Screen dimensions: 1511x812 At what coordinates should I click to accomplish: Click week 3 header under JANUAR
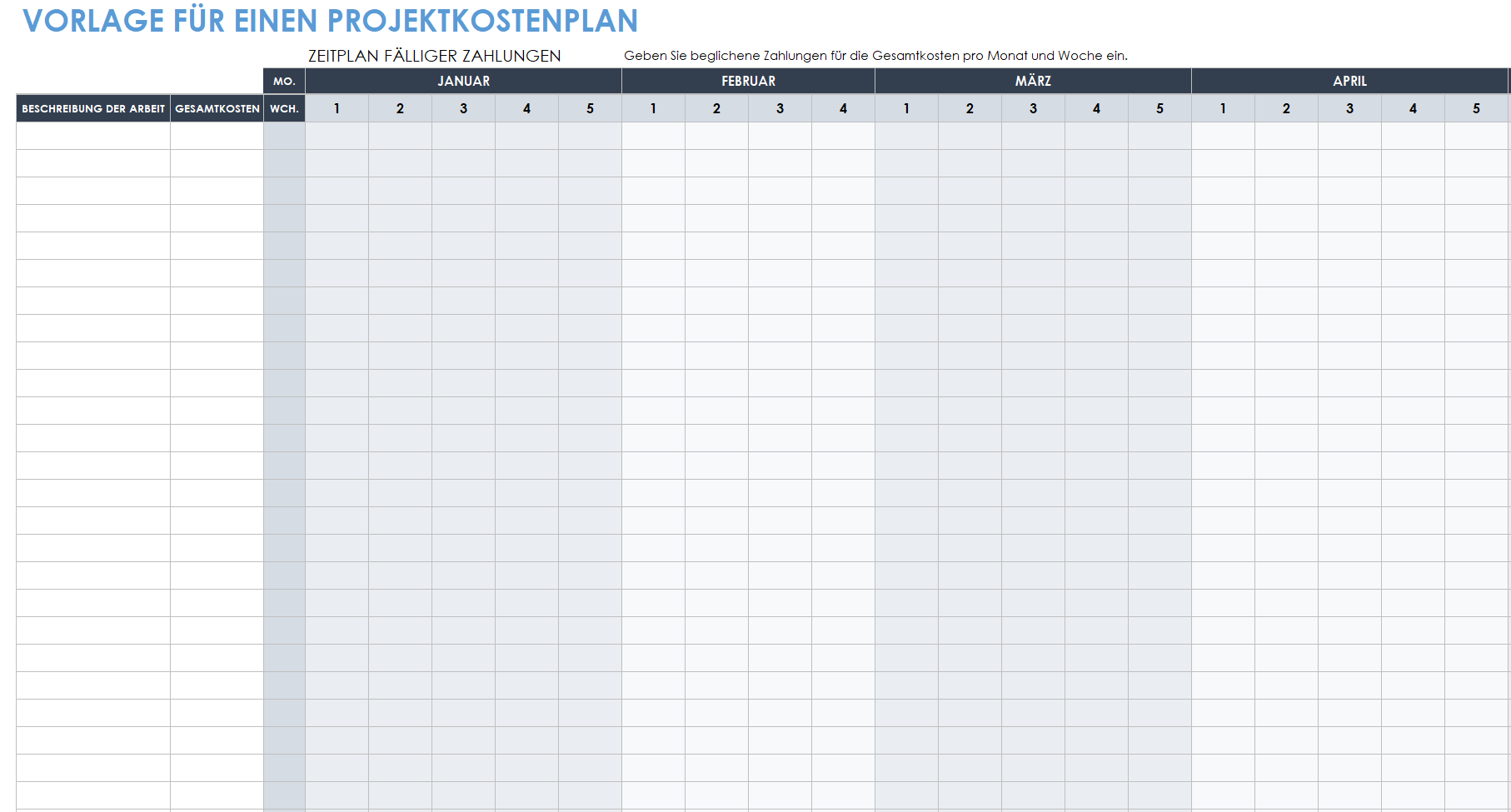tap(463, 108)
